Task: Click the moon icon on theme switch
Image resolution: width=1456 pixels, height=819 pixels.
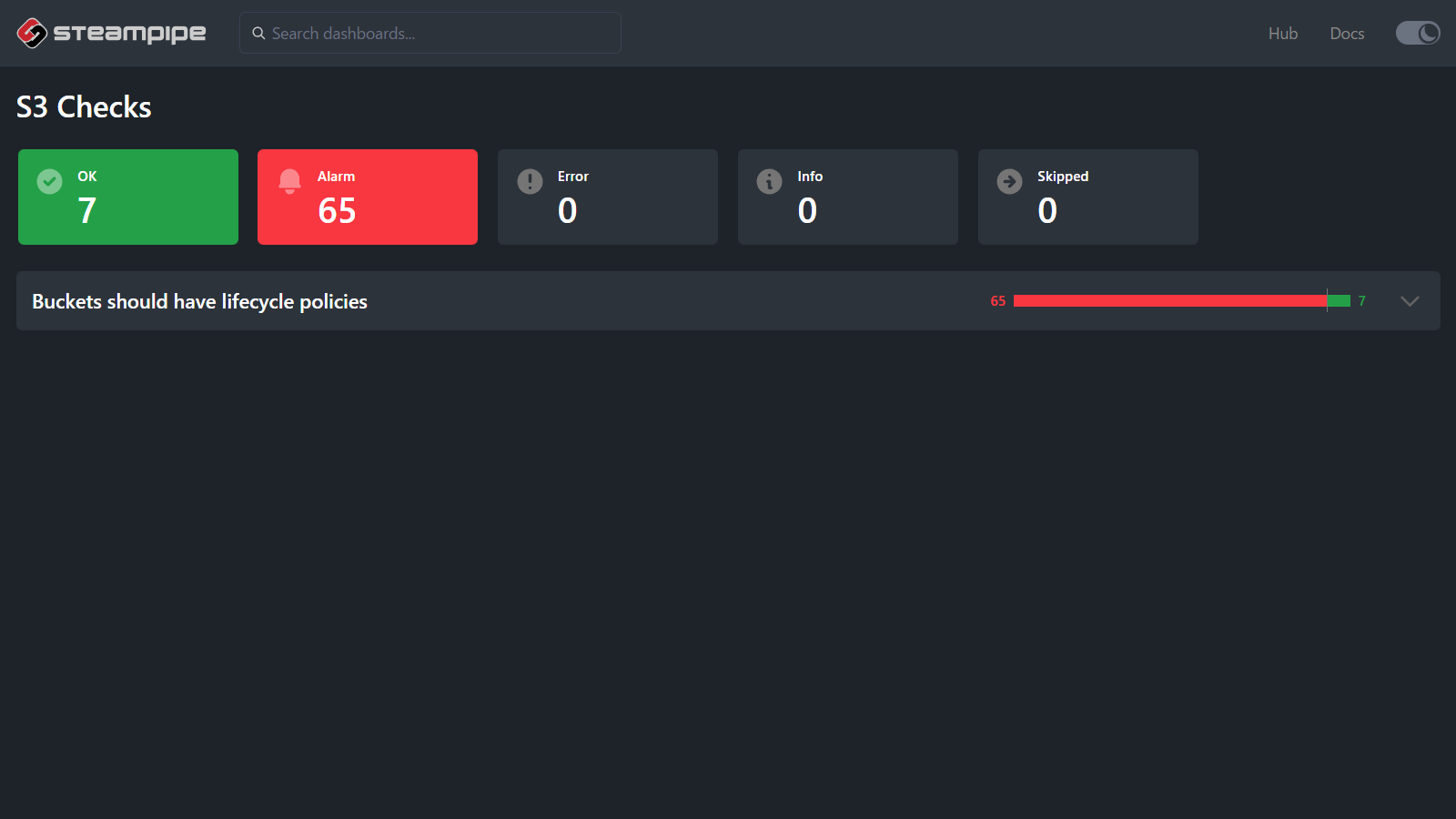Action: coord(1429,33)
